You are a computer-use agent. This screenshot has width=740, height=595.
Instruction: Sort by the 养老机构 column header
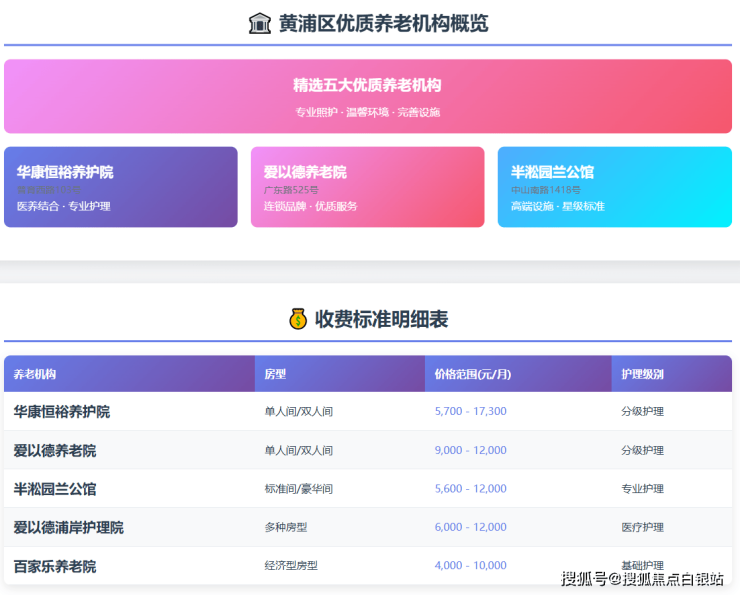point(35,374)
